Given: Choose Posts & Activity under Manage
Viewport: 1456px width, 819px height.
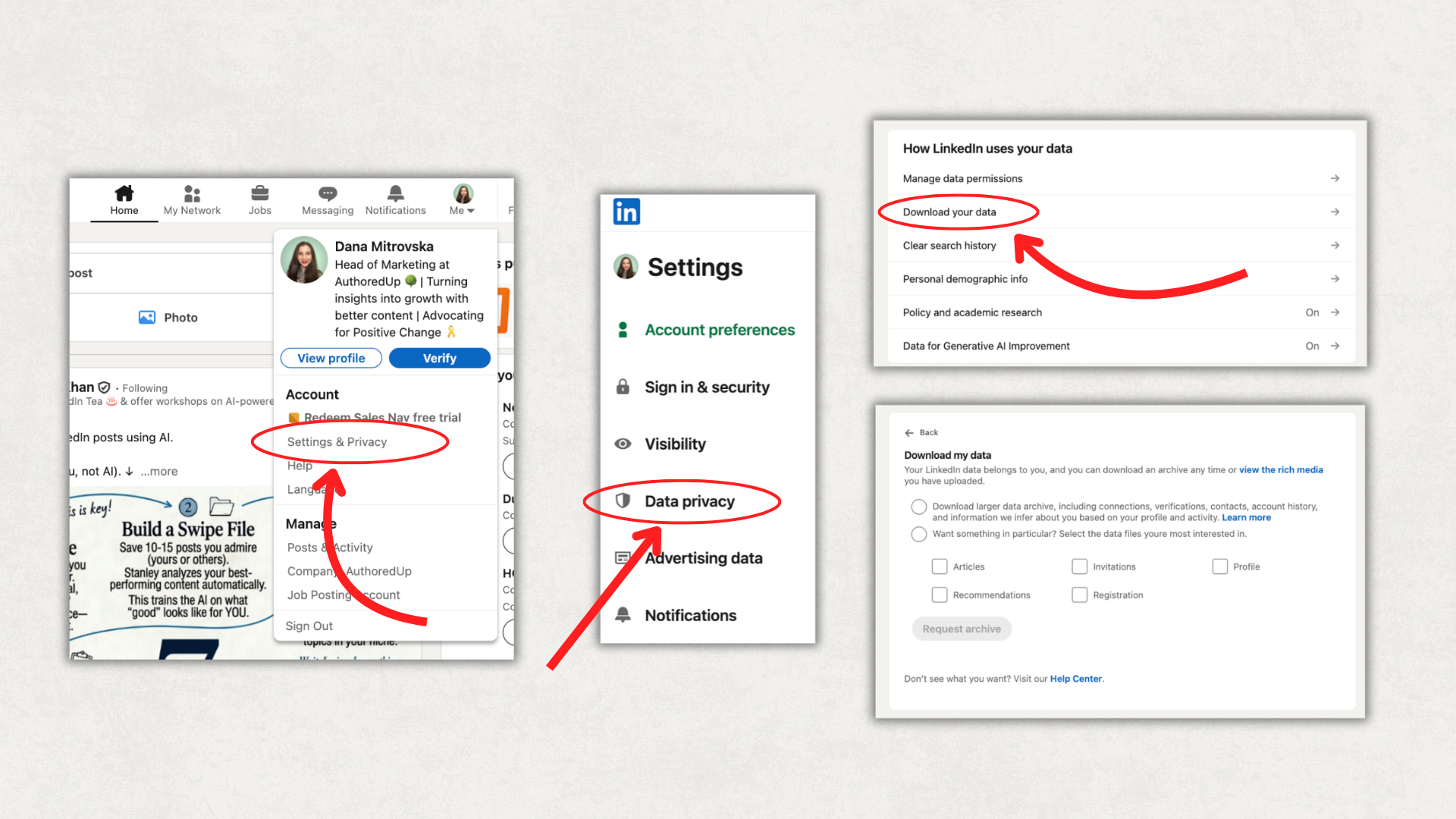Looking at the screenshot, I should click(330, 548).
